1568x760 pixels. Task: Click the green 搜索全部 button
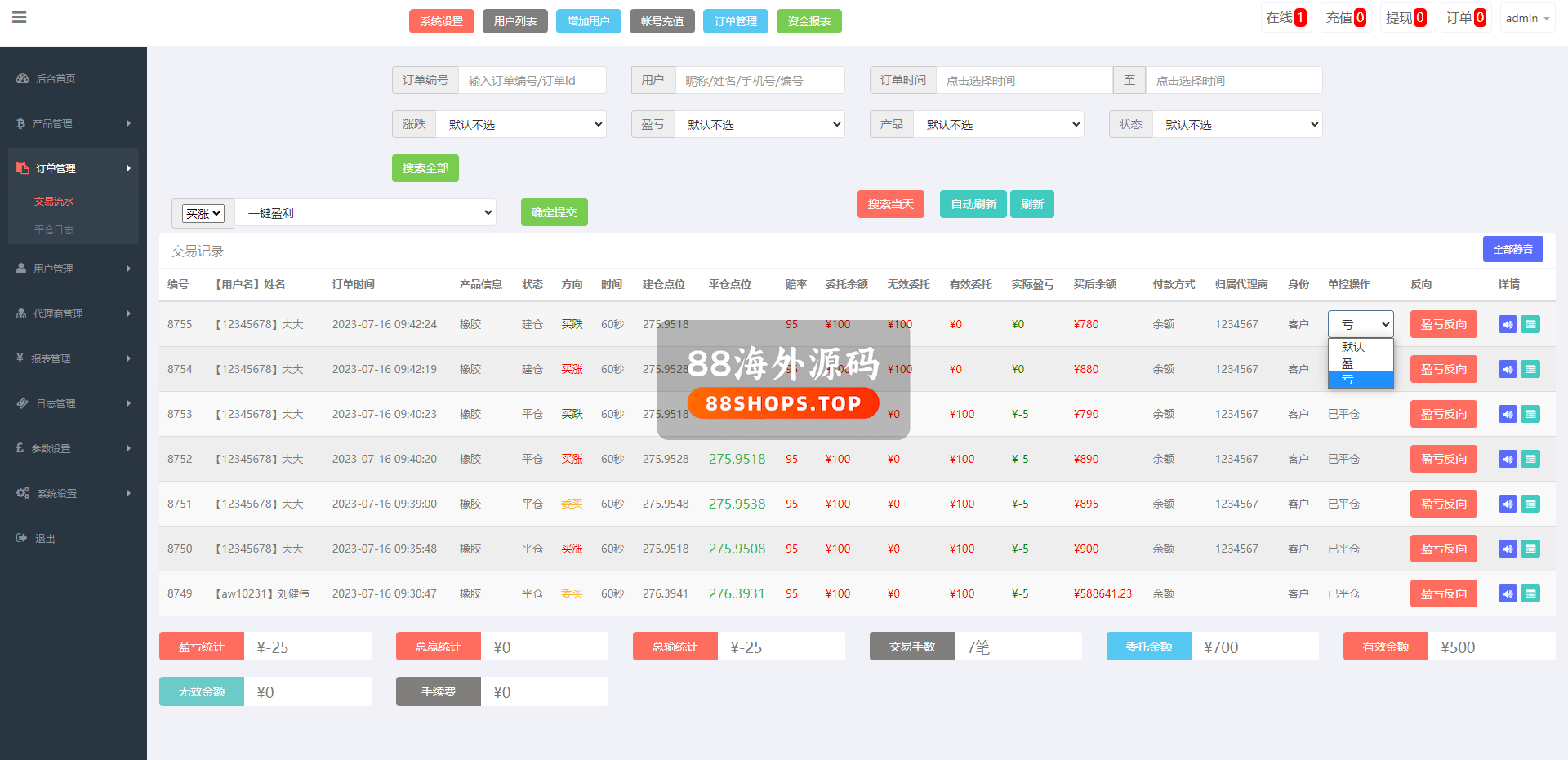point(425,168)
